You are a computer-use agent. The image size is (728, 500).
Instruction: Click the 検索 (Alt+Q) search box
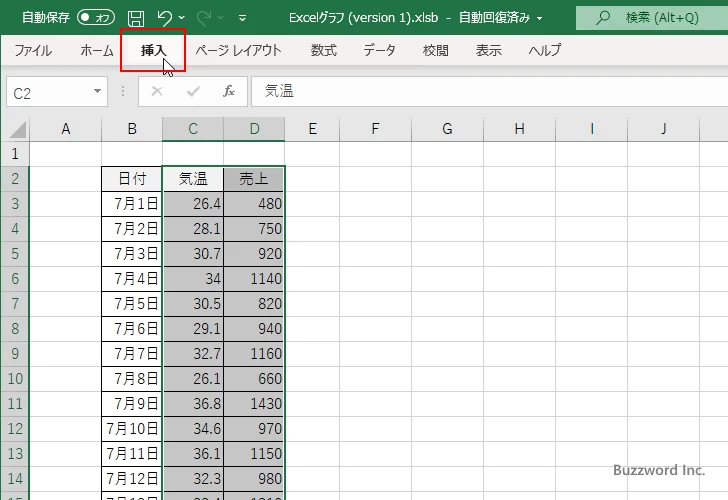click(652, 18)
